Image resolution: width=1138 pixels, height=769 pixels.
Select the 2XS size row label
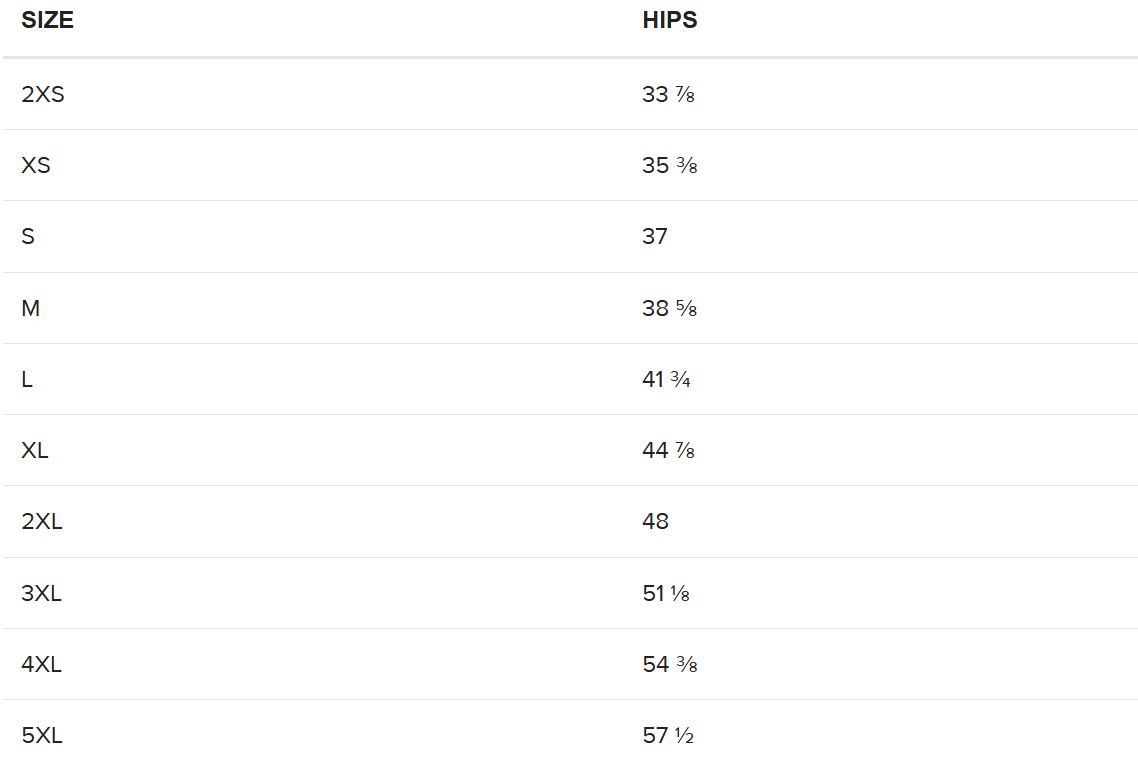(x=43, y=94)
